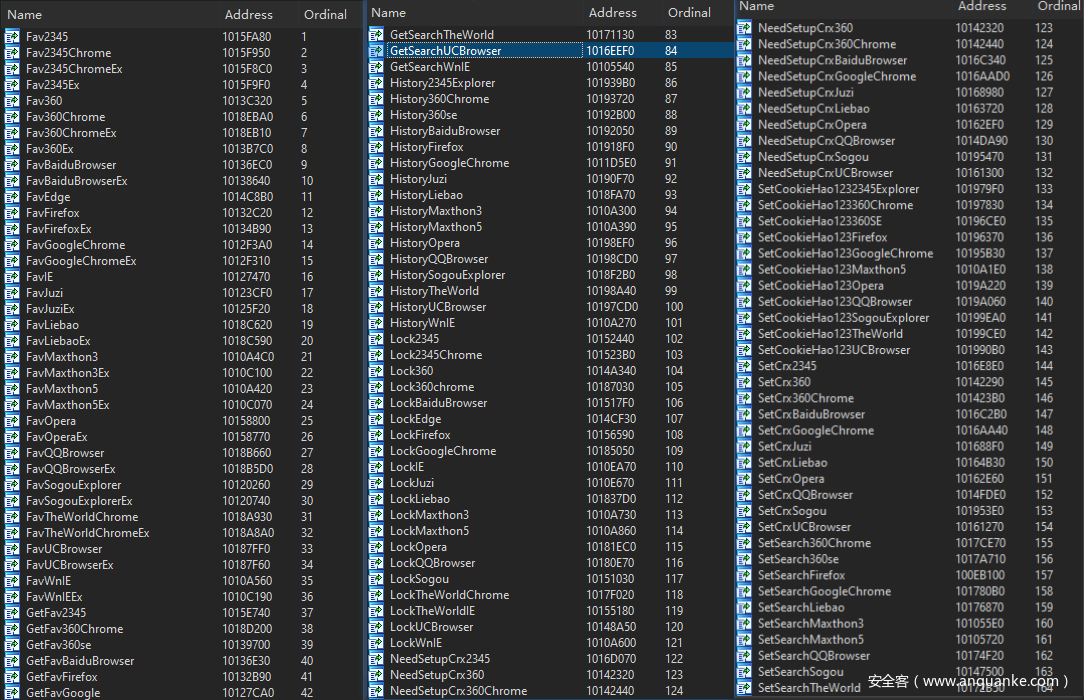This screenshot has width=1084, height=700.
Task: Click the icon left of NeedSetupCrxSogou
Action: tap(745, 157)
